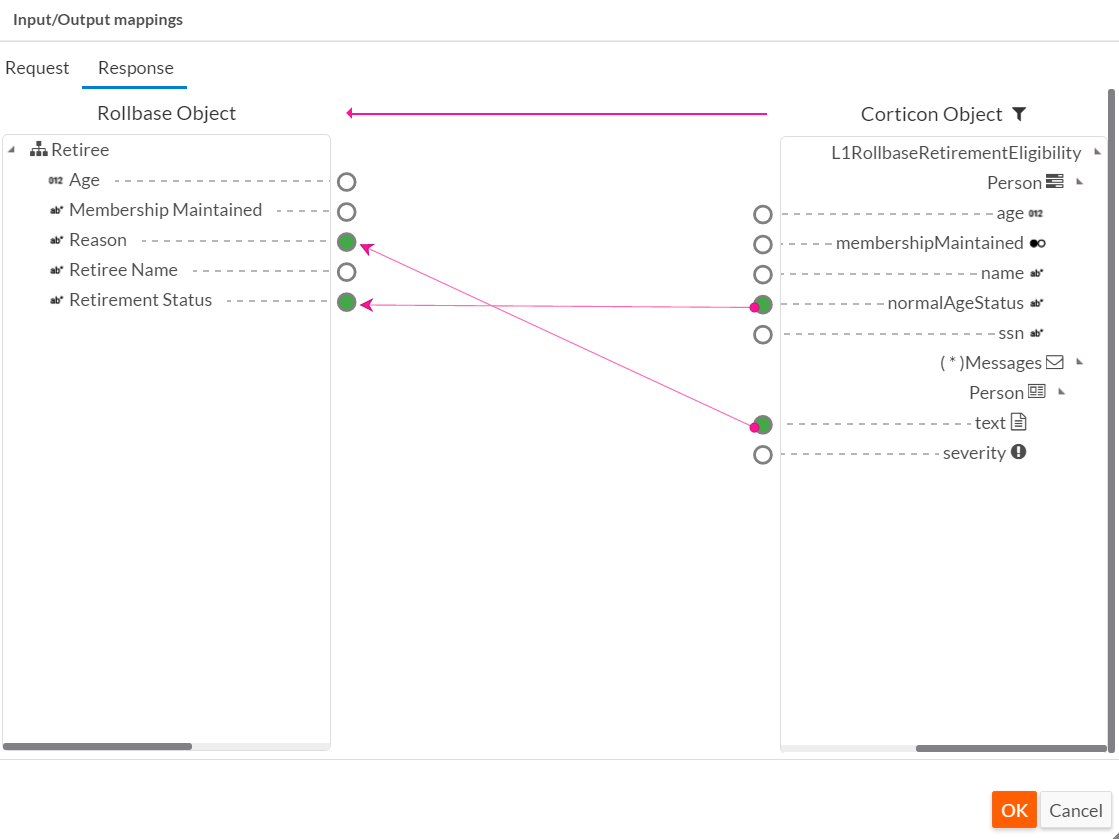Click the document icon beside text

(1019, 422)
